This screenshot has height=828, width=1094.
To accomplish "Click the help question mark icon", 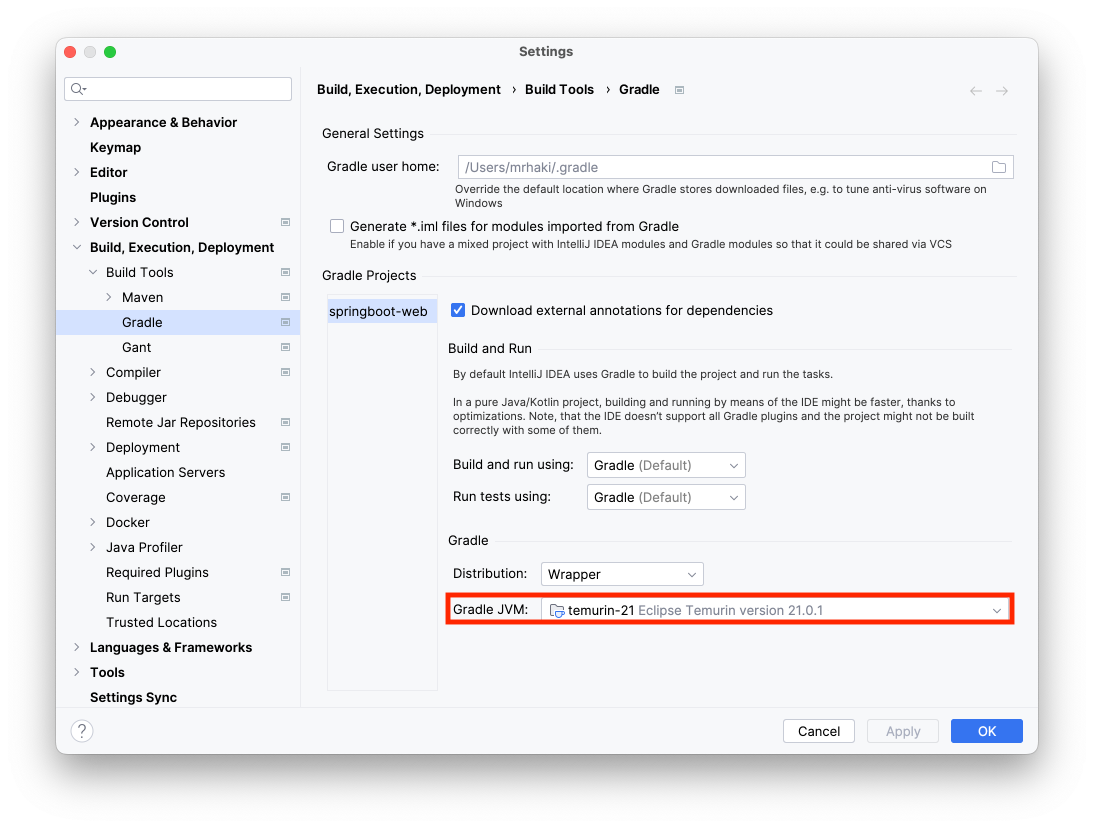I will (81, 730).
